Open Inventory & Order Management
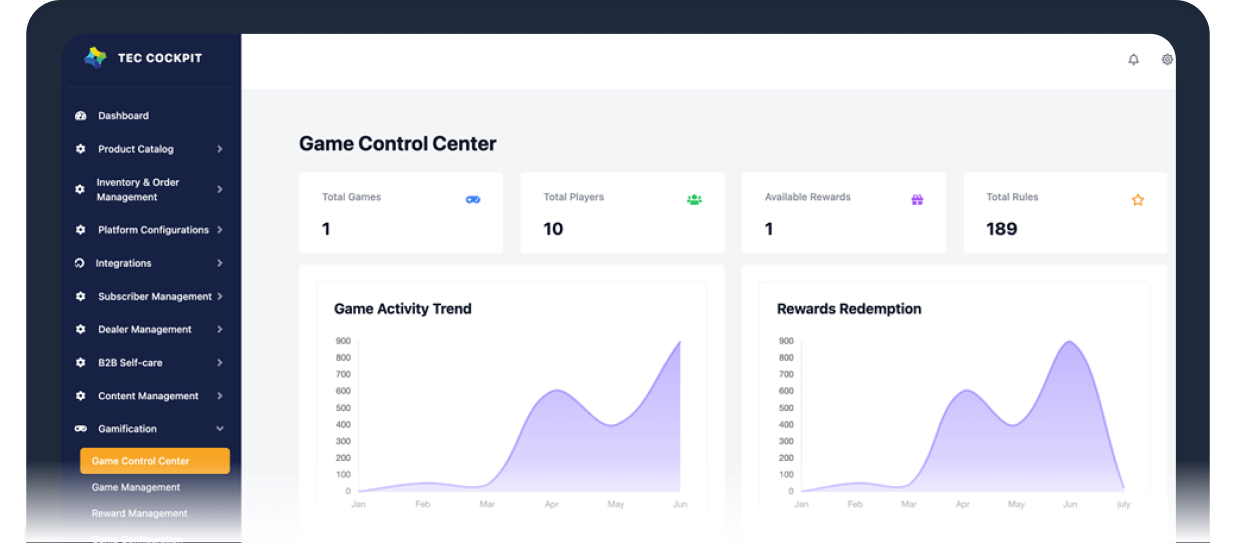 click(138, 190)
